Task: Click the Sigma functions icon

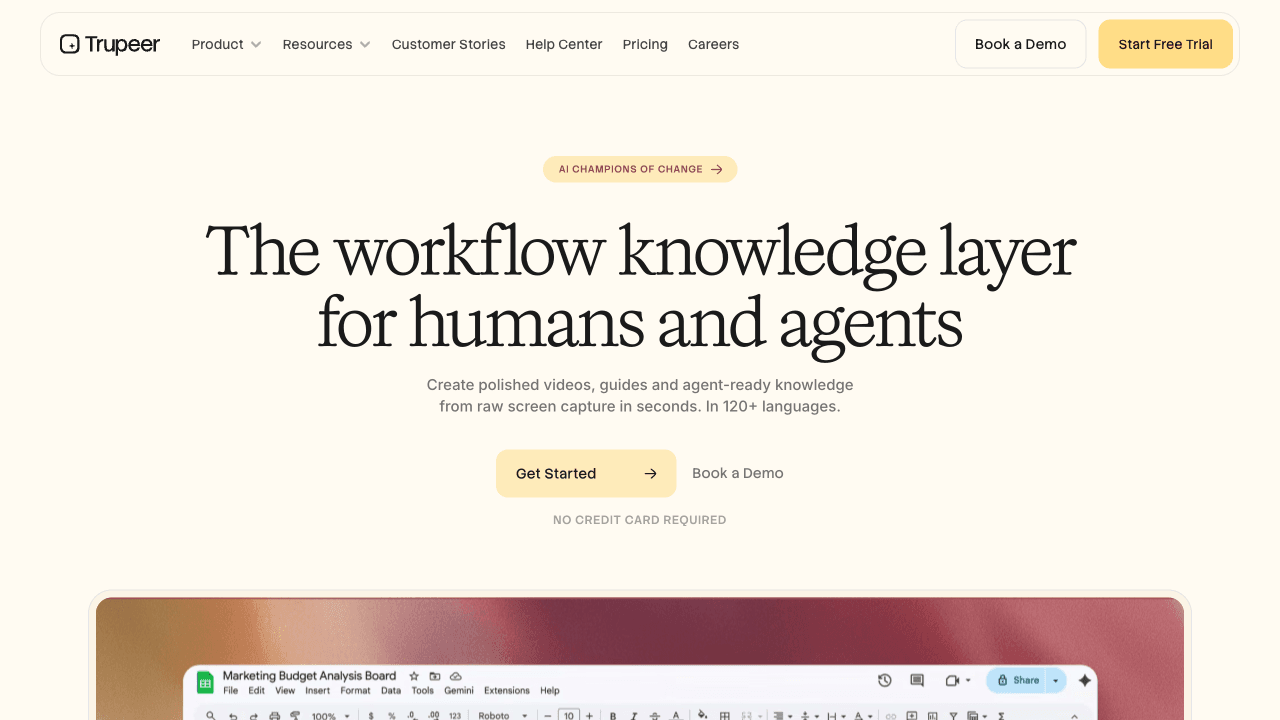Action: pos(1001,716)
